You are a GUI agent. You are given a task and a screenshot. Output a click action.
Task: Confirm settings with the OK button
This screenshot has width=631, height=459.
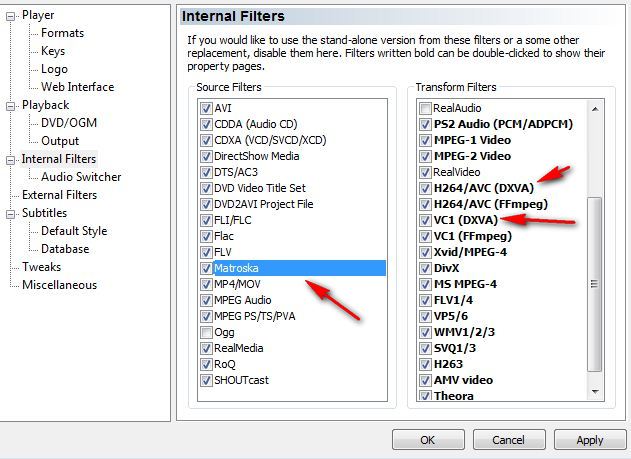428,440
